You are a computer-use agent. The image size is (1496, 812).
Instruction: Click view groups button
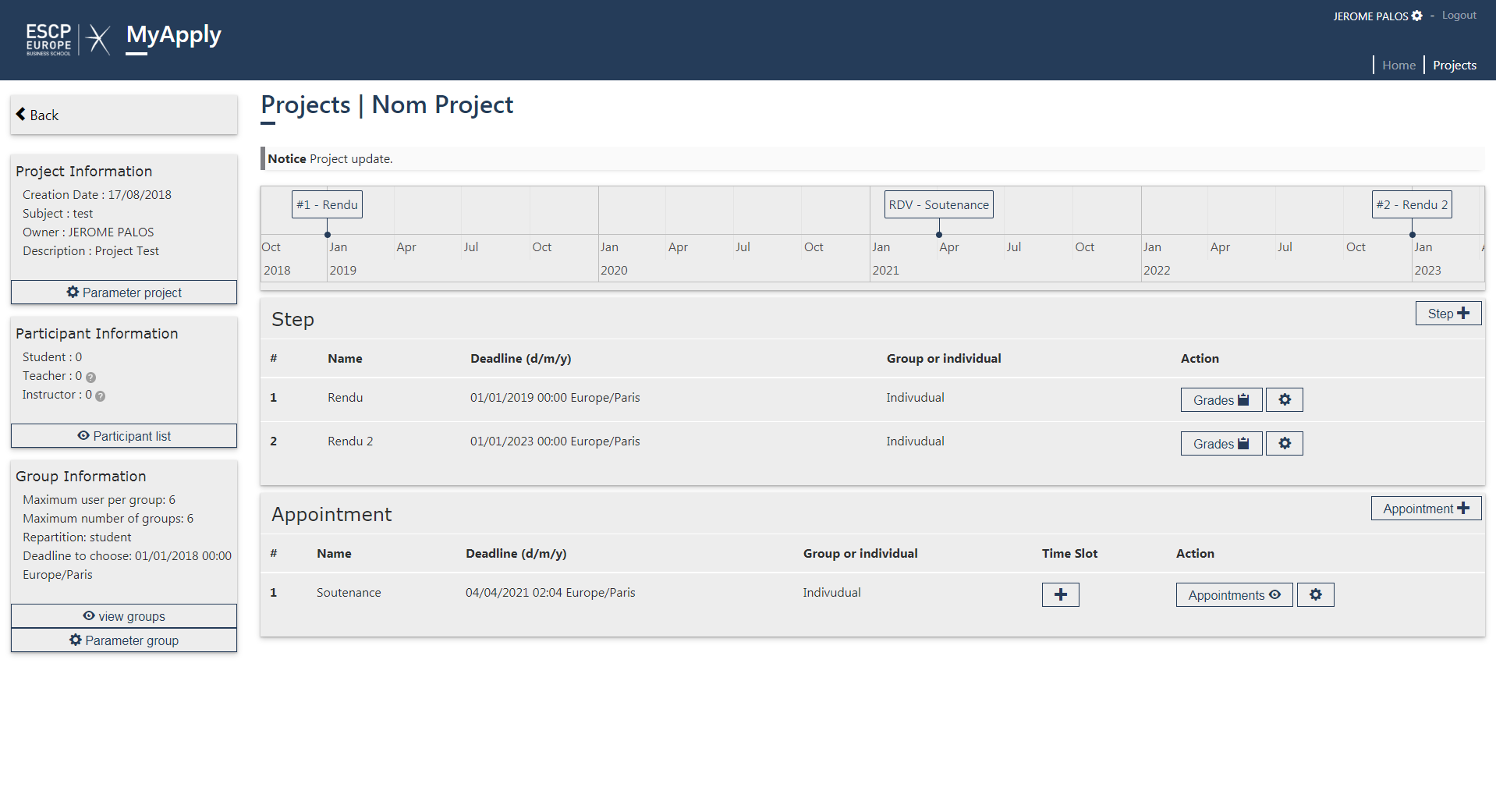click(124, 615)
